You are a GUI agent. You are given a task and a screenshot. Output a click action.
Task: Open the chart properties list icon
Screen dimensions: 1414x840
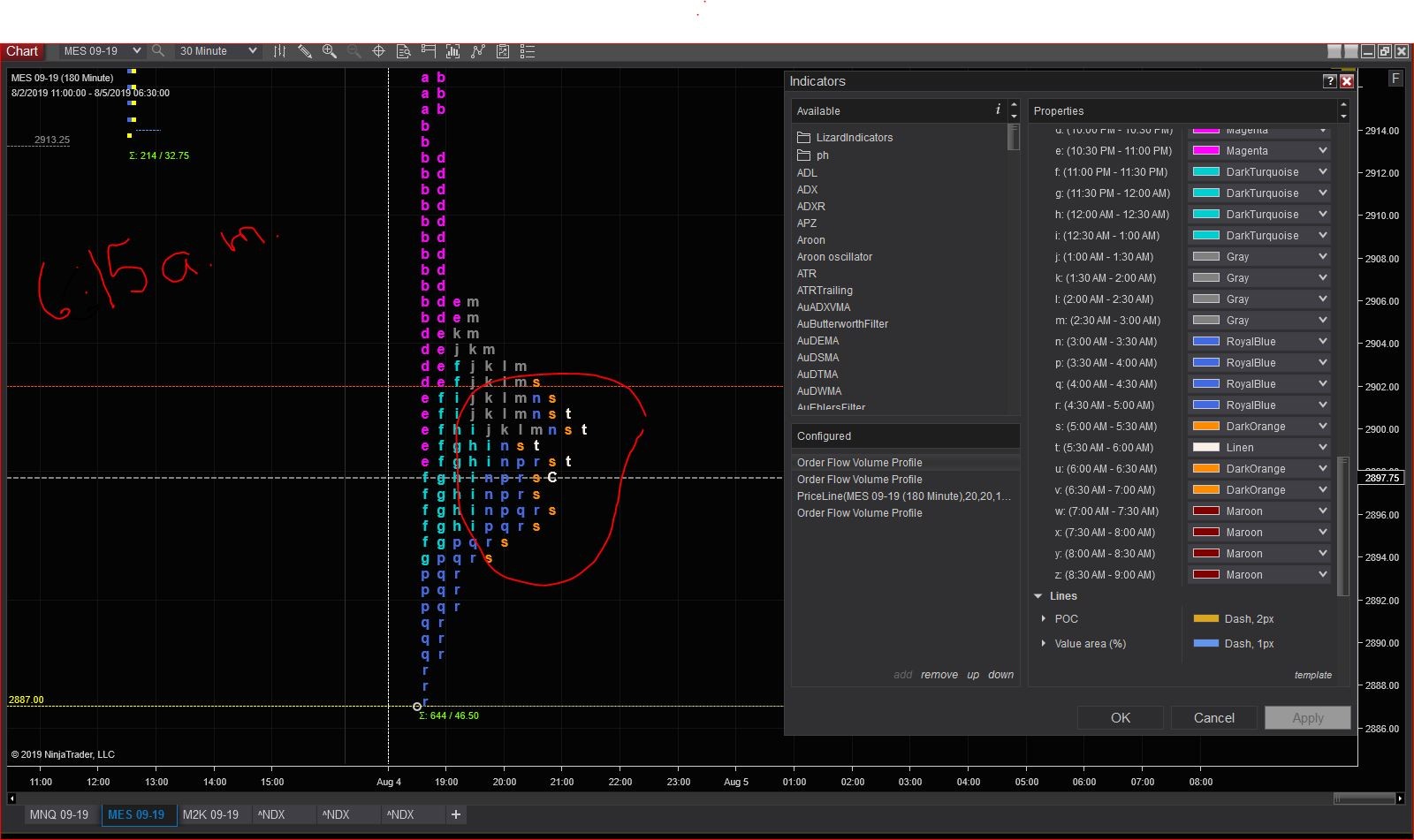(x=528, y=51)
